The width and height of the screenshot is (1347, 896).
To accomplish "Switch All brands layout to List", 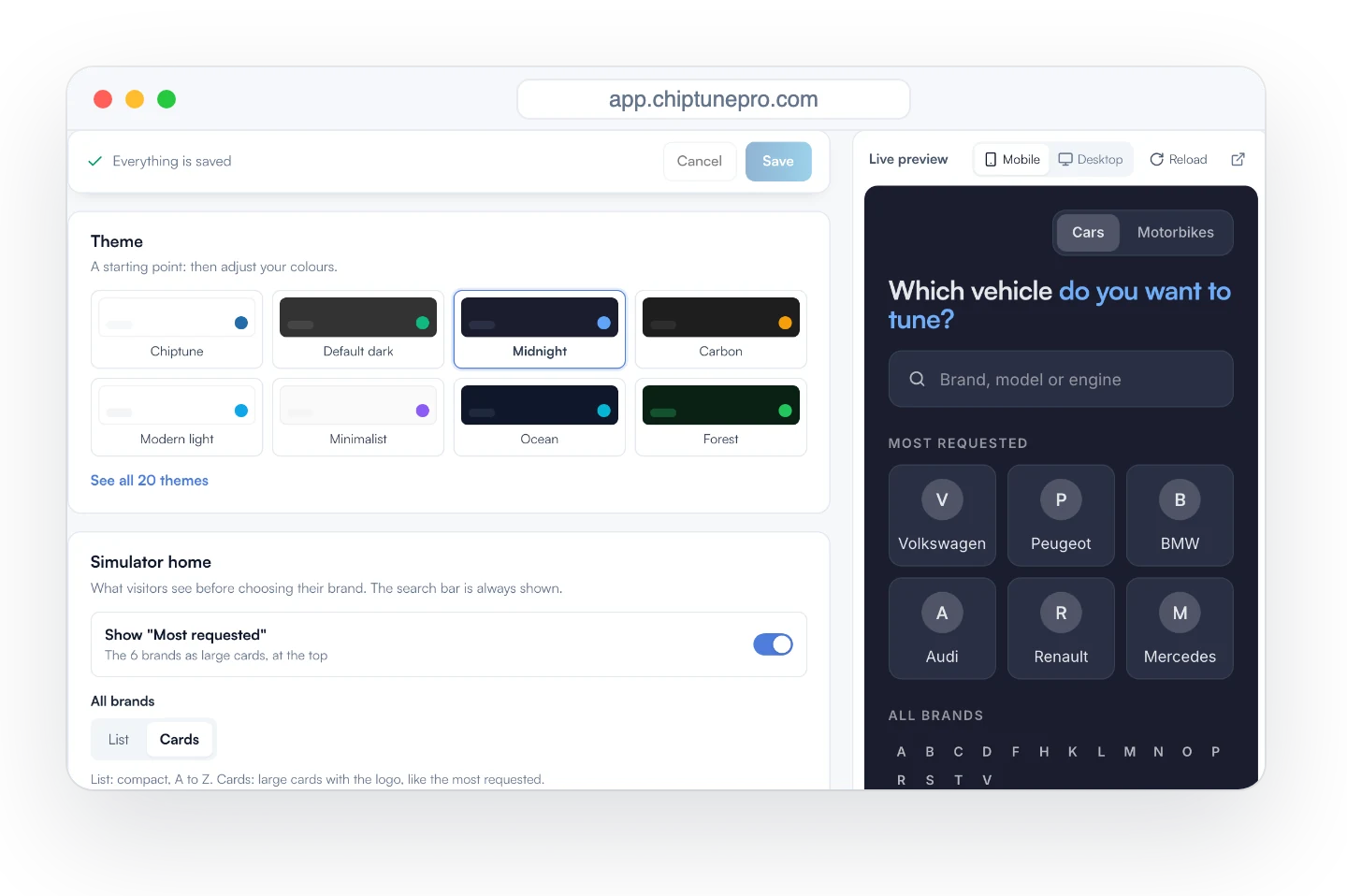I will tap(119, 740).
